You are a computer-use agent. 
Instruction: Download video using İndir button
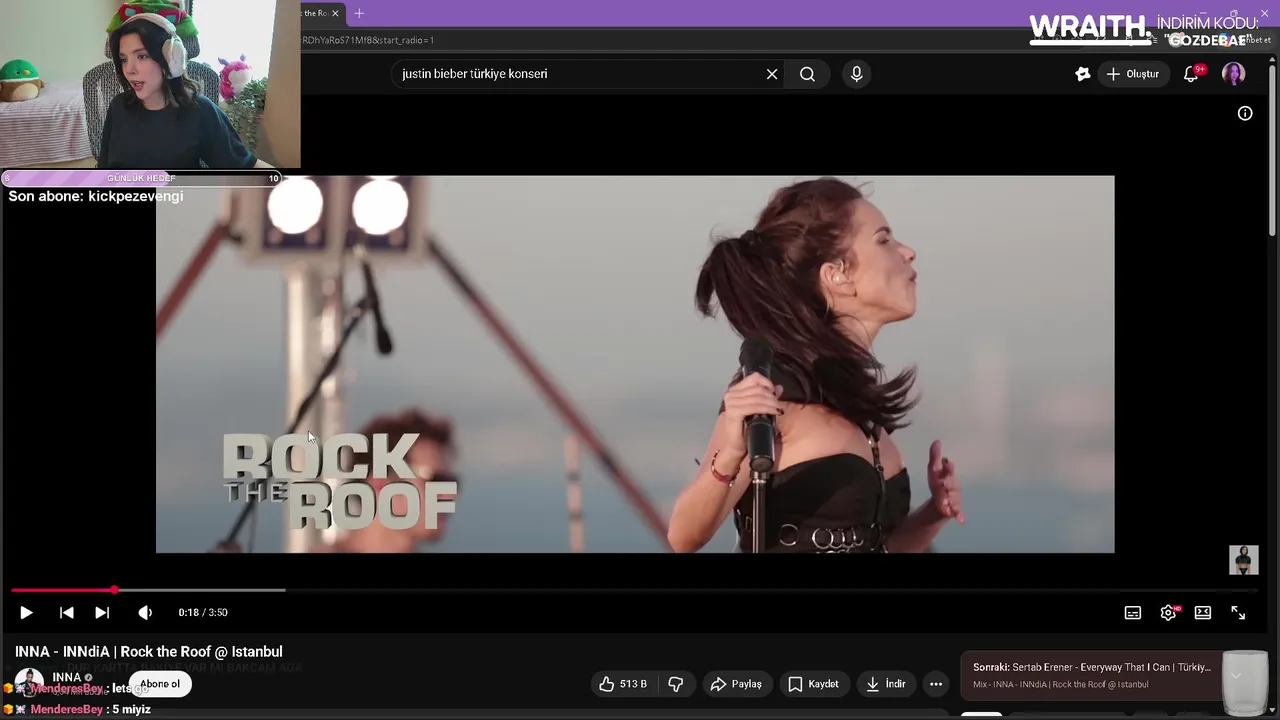pos(885,684)
